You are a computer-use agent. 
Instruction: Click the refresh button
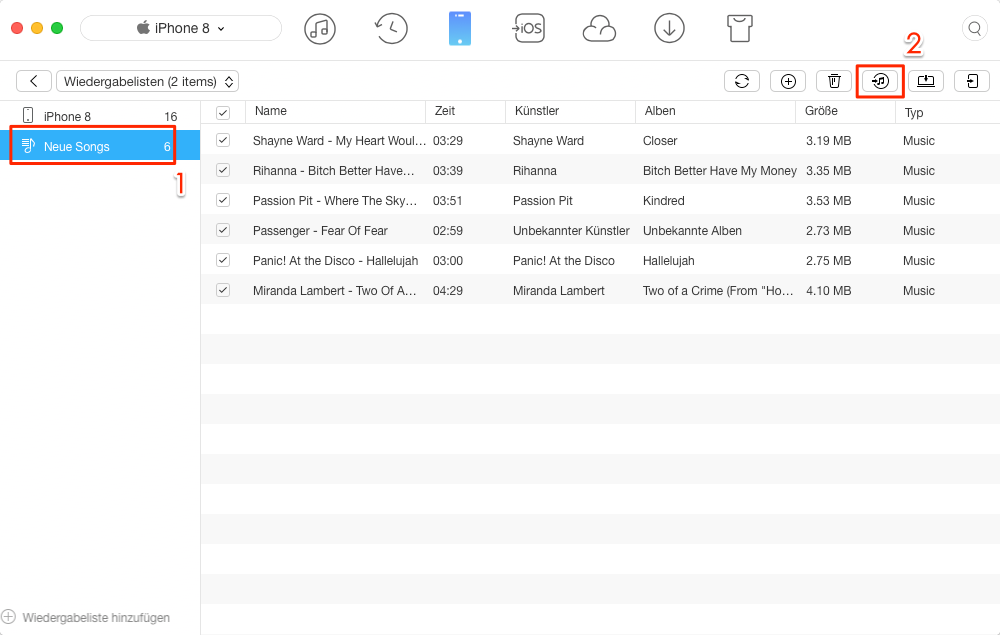pos(742,81)
